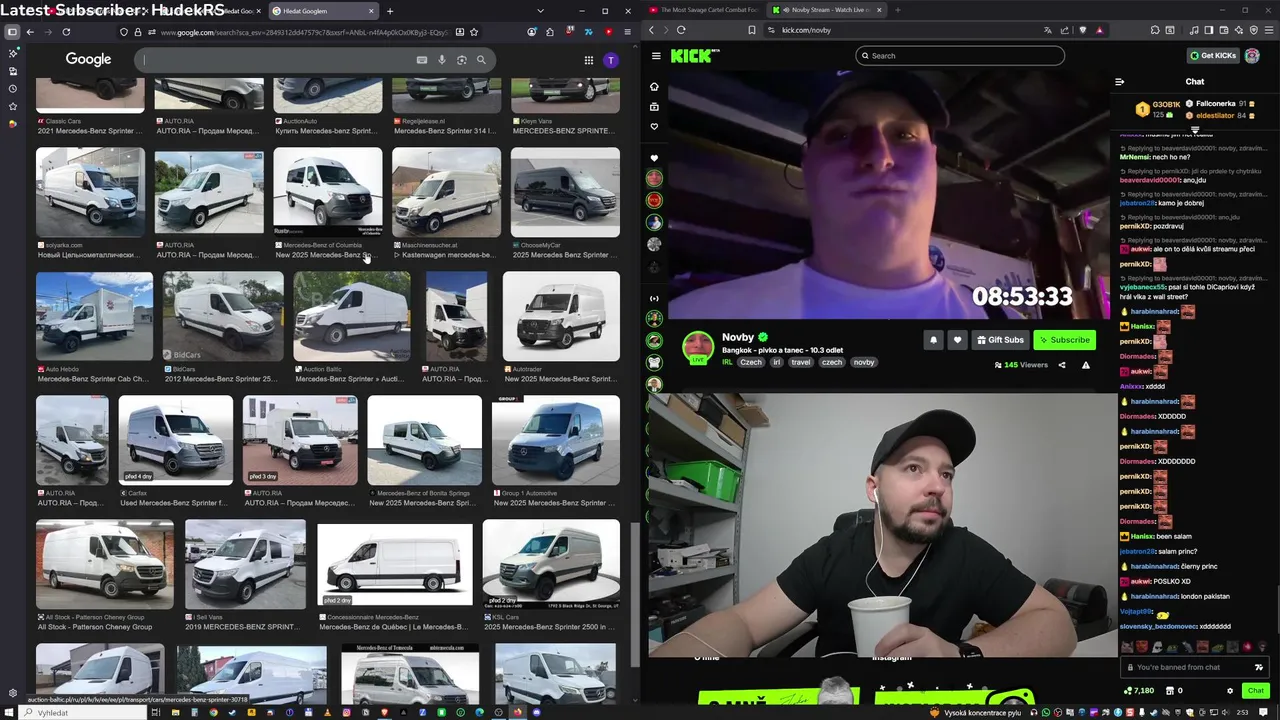The width and height of the screenshot is (1280, 720).
Task: Toggle stream notifications bell for Novby
Action: [933, 340]
